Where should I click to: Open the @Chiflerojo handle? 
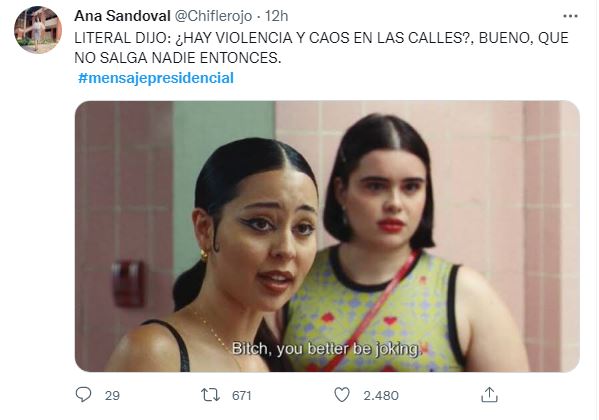pos(214,16)
